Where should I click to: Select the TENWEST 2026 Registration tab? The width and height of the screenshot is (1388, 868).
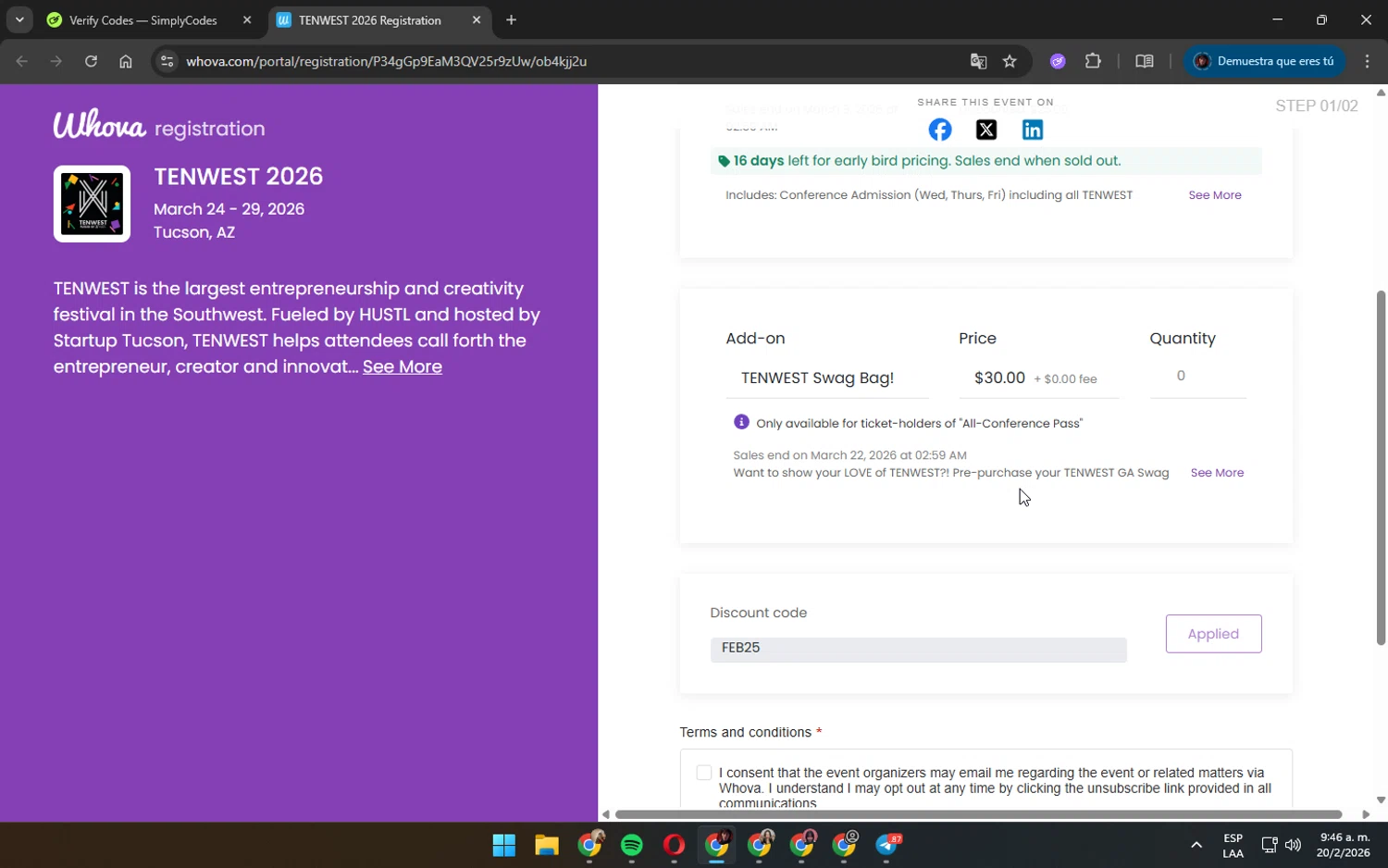point(370,19)
